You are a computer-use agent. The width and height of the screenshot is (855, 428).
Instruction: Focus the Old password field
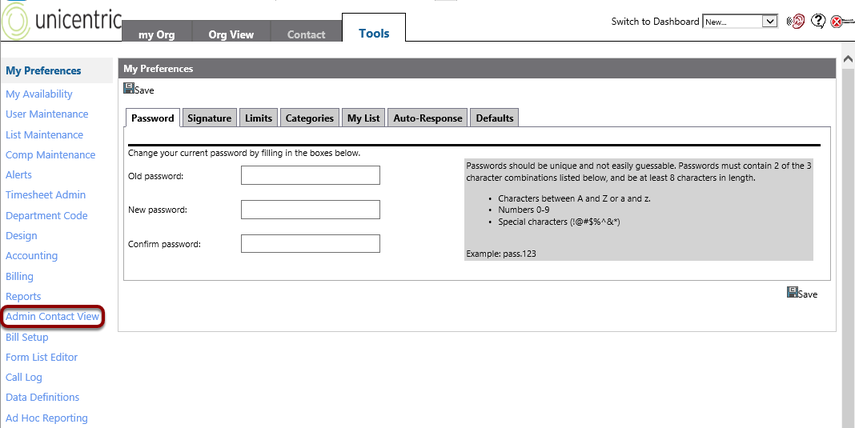point(310,176)
